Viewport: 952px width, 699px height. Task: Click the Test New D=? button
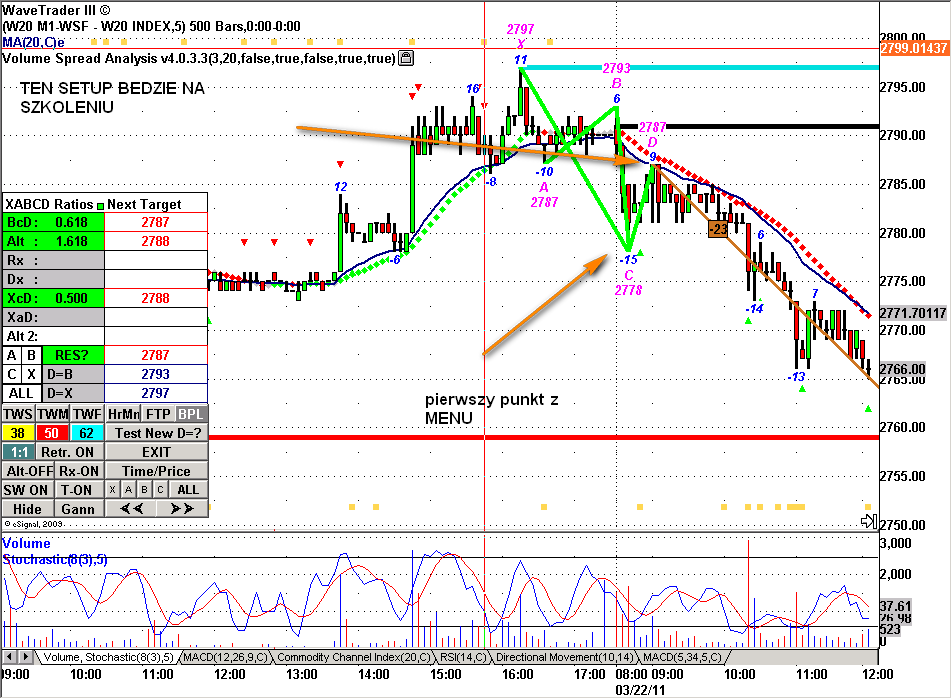click(x=157, y=433)
